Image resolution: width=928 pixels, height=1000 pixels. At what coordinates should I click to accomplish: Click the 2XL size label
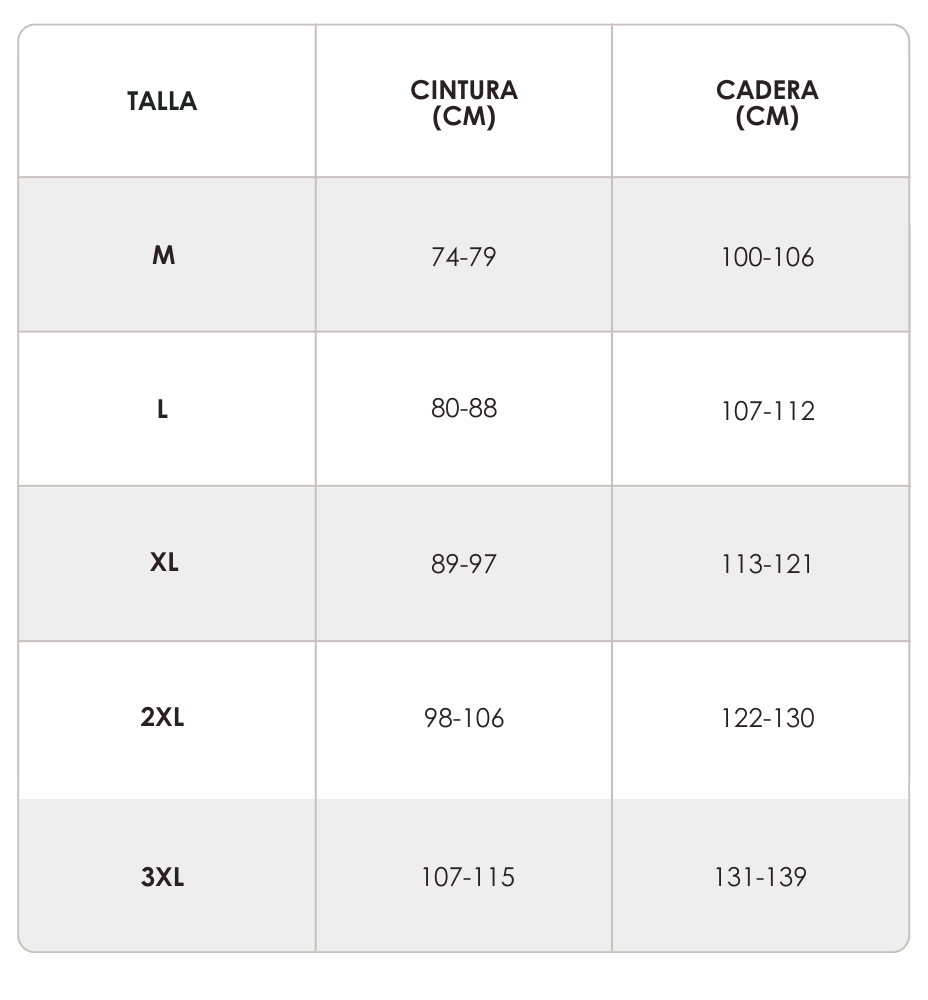tap(162, 718)
